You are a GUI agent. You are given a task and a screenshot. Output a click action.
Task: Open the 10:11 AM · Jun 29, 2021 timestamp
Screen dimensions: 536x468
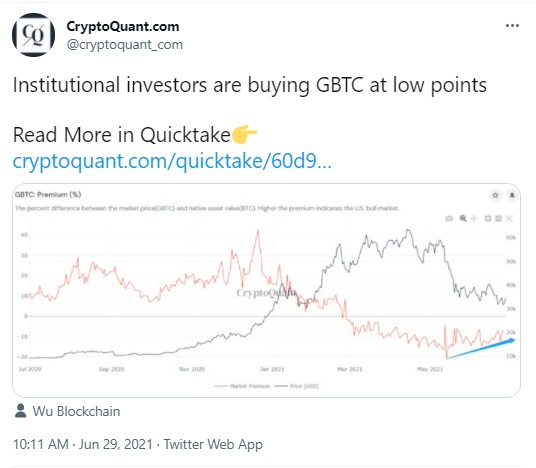point(83,444)
